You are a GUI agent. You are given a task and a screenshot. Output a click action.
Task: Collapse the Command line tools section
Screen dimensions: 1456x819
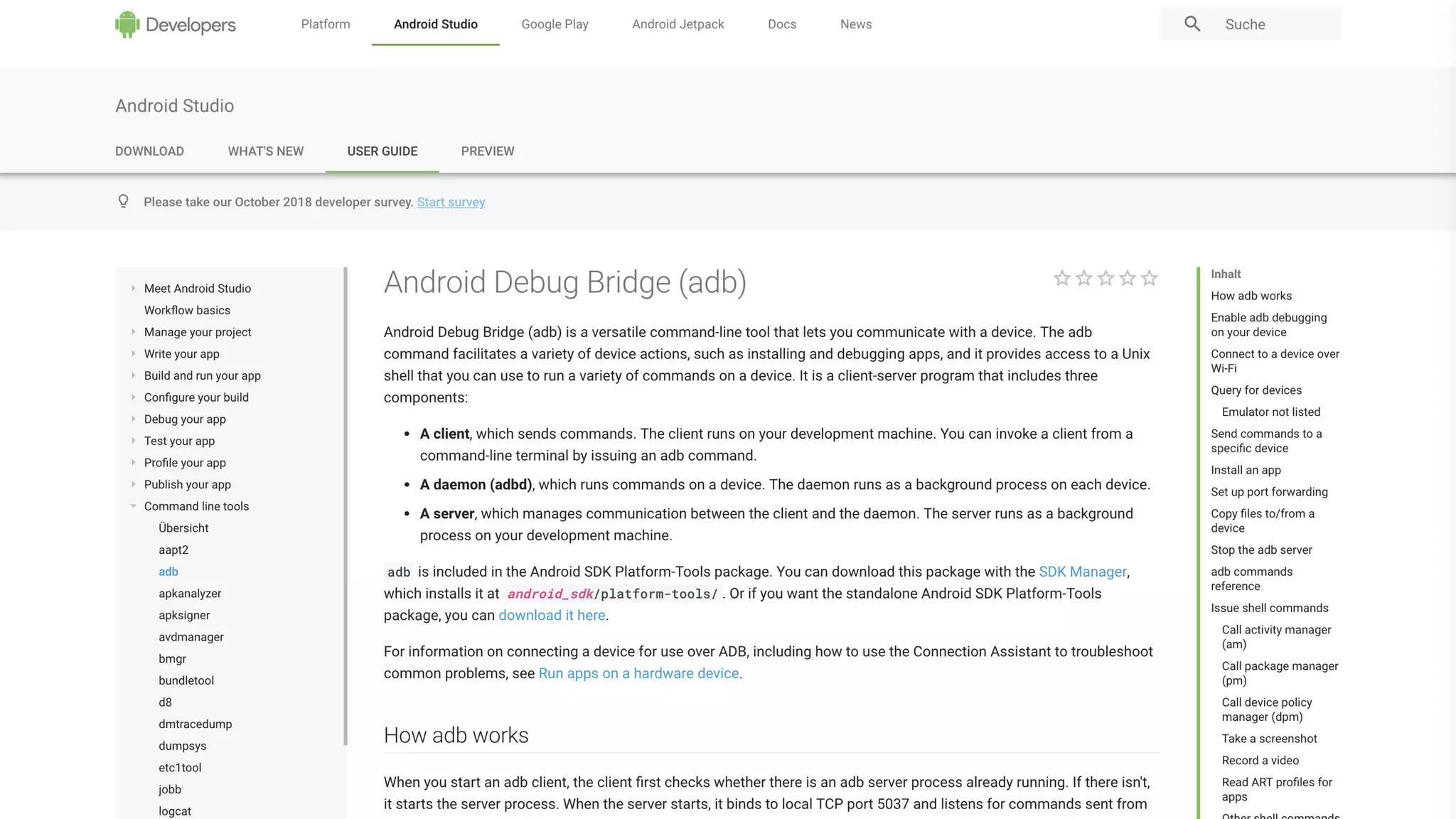[133, 506]
